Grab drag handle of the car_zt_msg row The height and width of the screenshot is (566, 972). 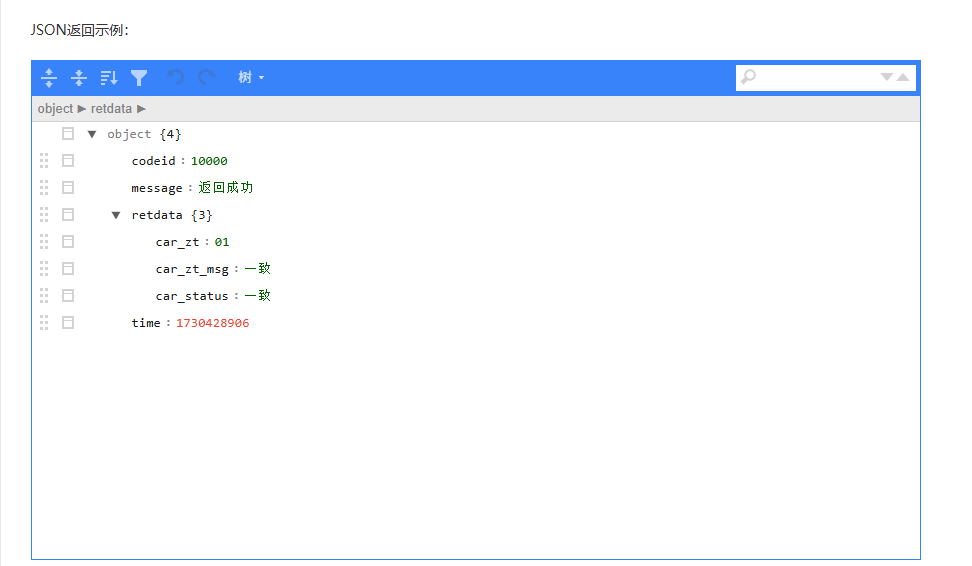(x=44, y=268)
